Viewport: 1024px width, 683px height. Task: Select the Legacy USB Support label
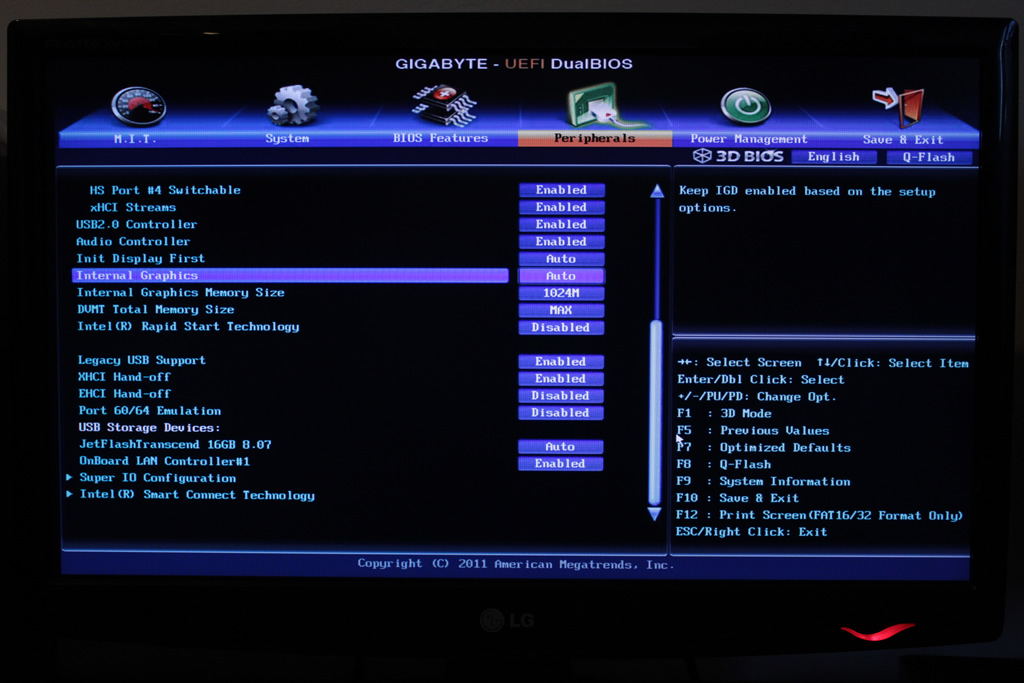(142, 360)
